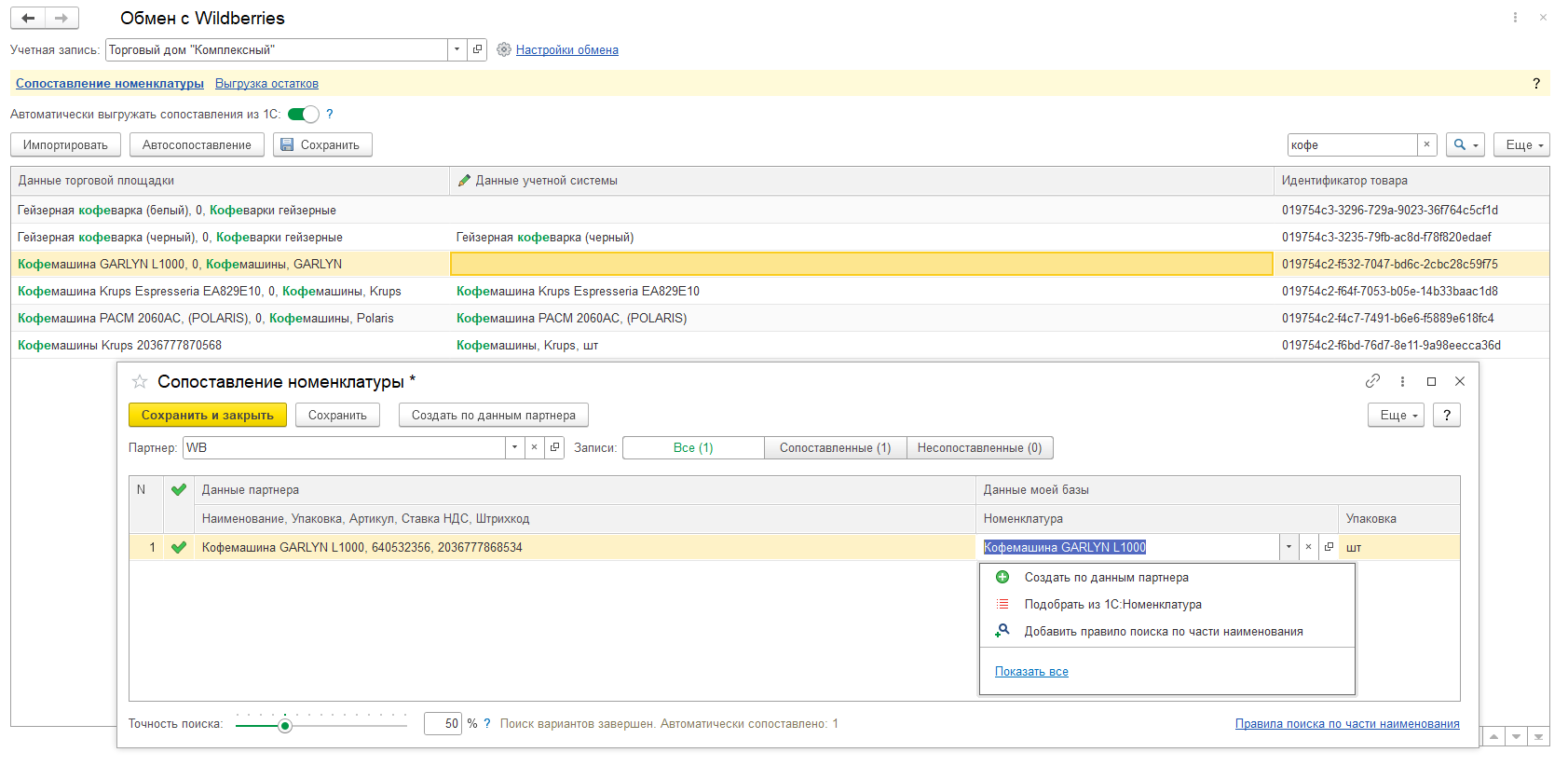
Task: Close the Сопоставление номенклатуры dialog
Action: pos(1460,381)
